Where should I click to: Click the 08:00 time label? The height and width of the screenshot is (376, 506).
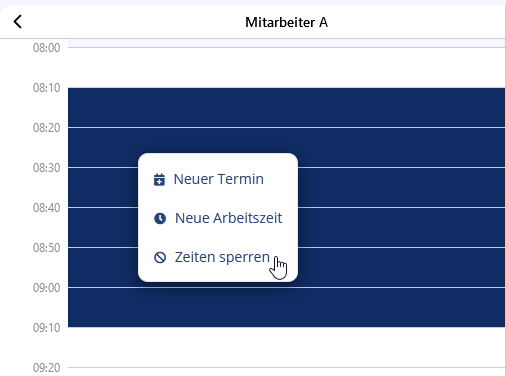point(47,48)
